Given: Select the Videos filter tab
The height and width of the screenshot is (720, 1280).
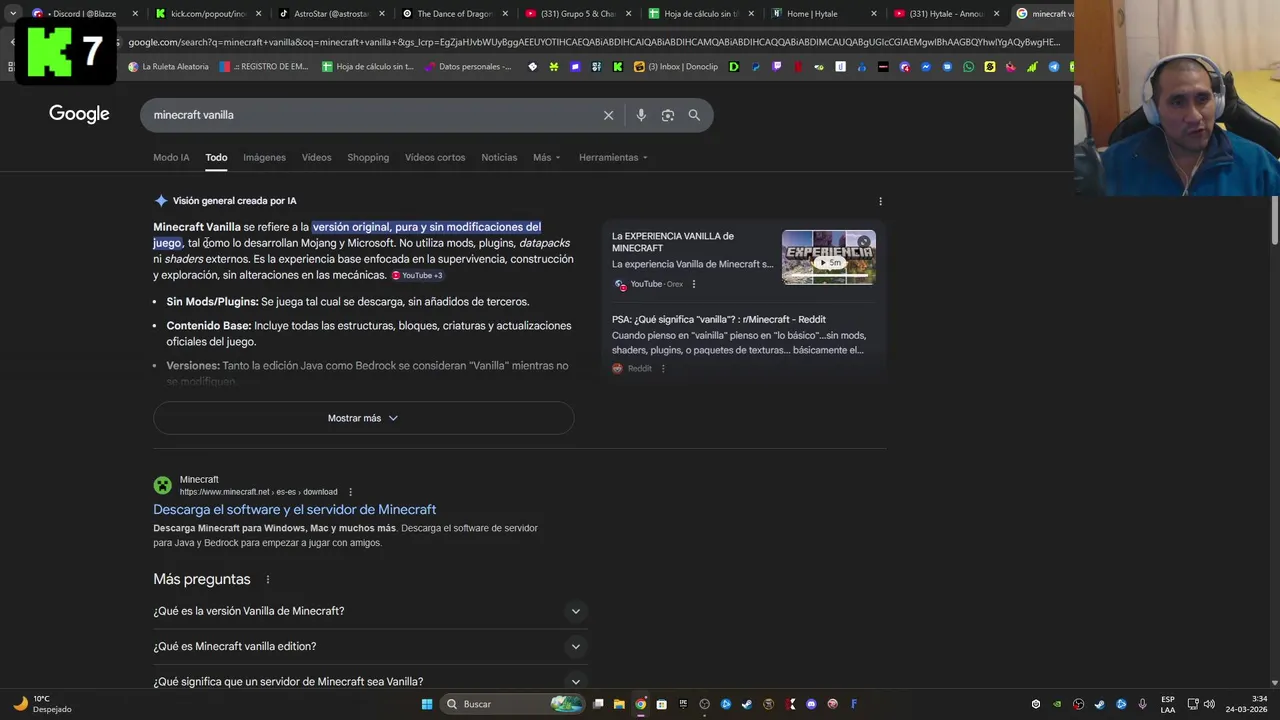Looking at the screenshot, I should (316, 158).
